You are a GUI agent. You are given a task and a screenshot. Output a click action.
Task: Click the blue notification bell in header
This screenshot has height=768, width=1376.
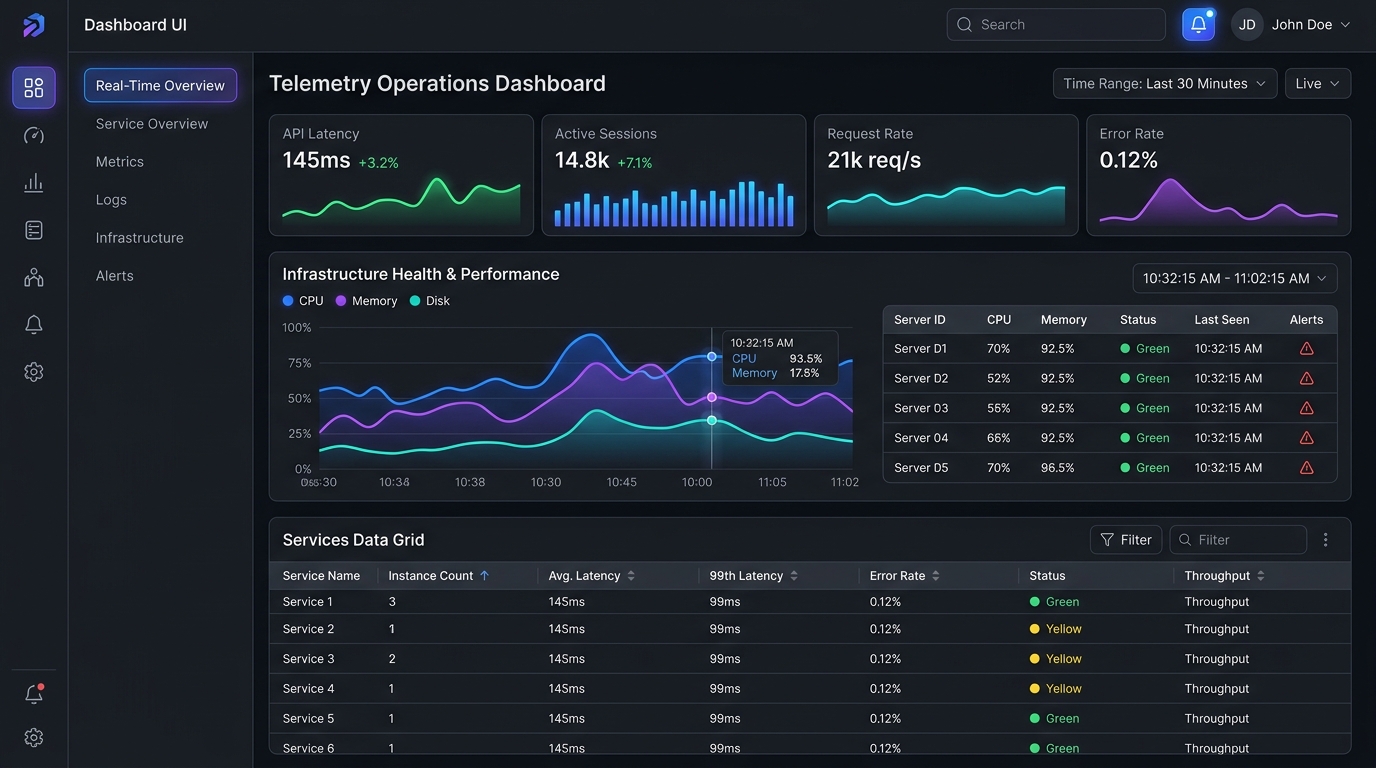[1198, 24]
